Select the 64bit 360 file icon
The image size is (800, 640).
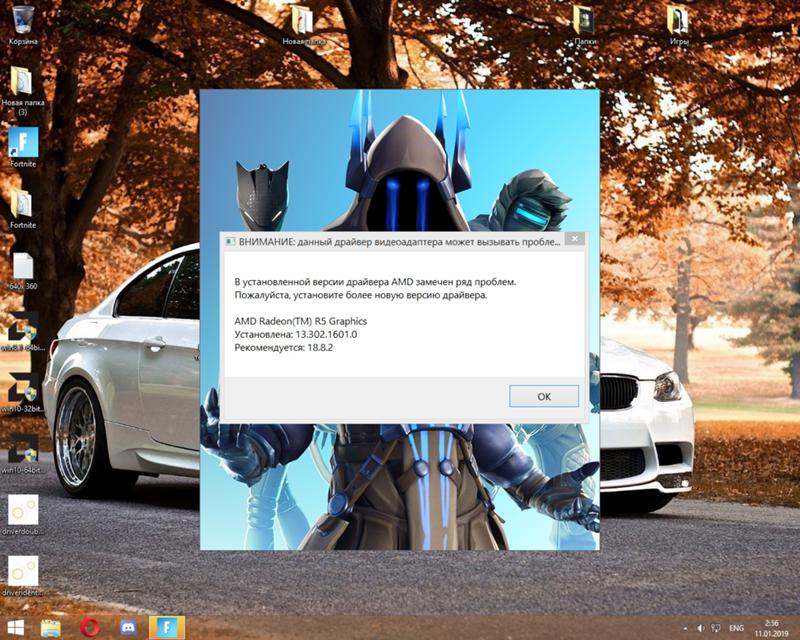click(x=23, y=271)
